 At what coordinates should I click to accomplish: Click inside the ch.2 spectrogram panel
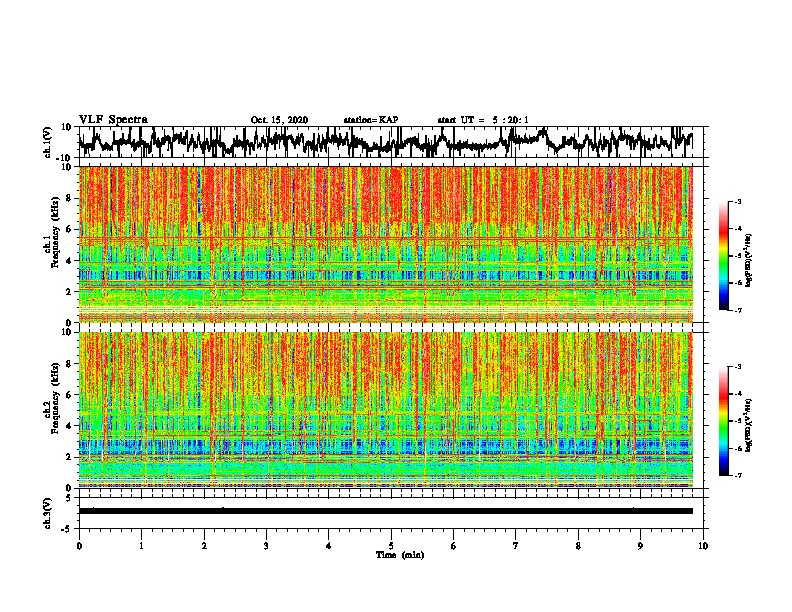click(385, 409)
